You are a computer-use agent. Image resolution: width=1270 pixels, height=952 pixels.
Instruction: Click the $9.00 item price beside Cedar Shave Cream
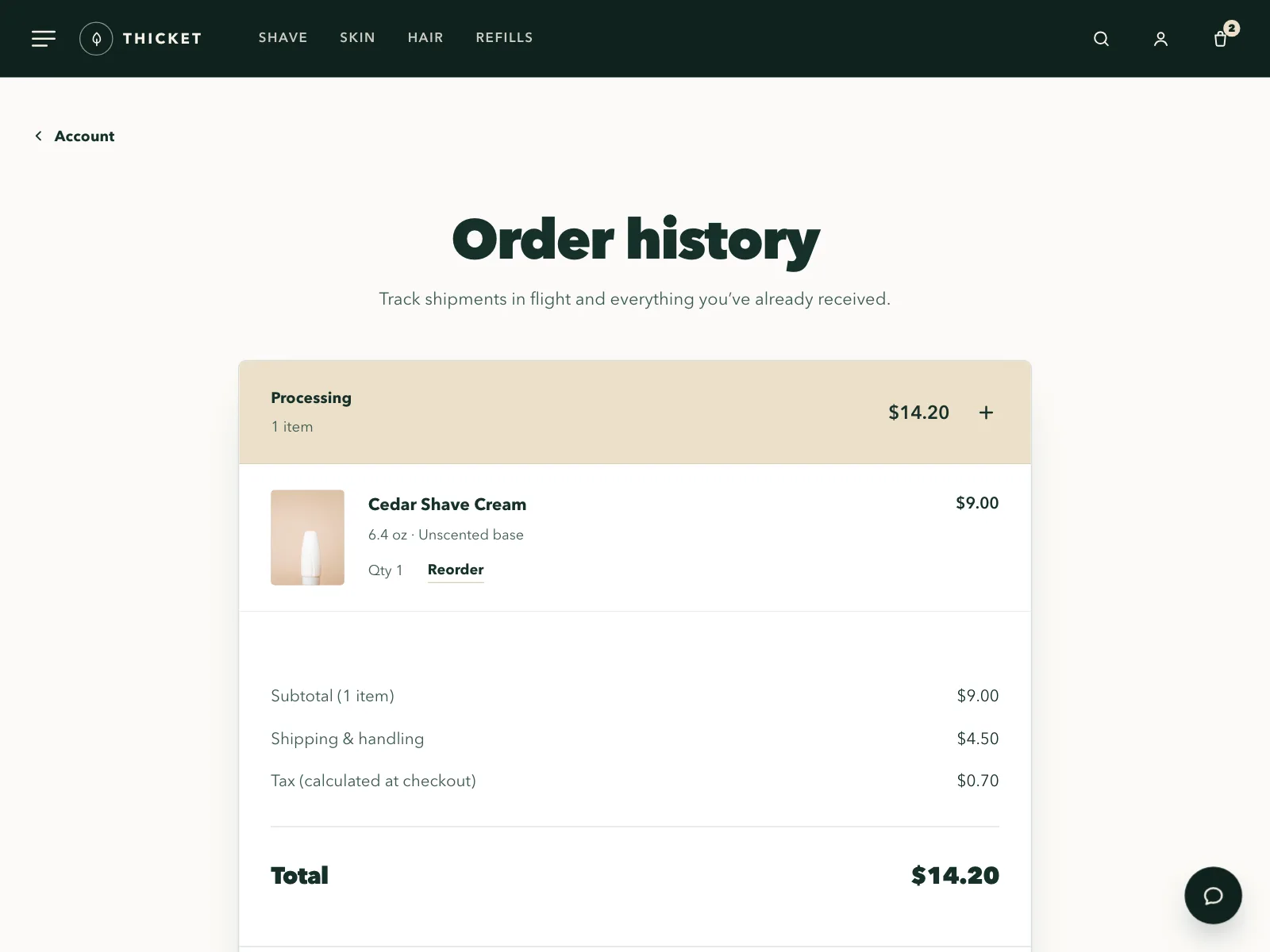977,503
